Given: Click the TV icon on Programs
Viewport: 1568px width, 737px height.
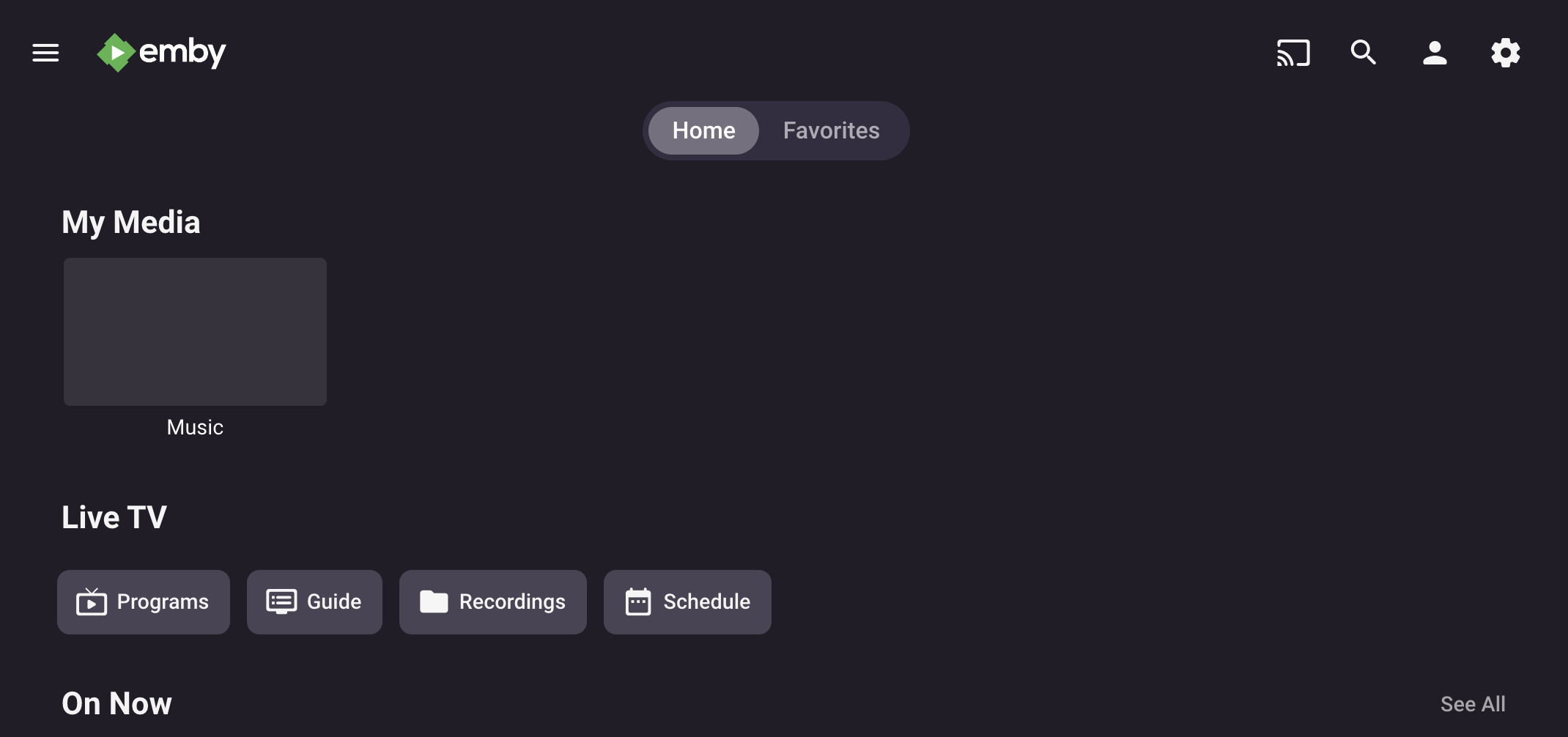Looking at the screenshot, I should [x=92, y=602].
